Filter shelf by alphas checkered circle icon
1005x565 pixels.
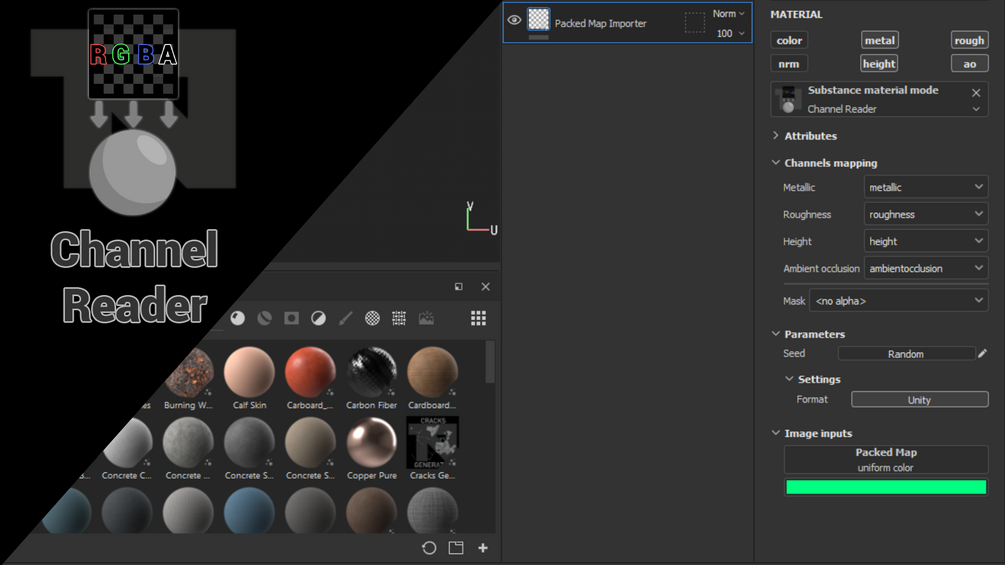coord(372,318)
